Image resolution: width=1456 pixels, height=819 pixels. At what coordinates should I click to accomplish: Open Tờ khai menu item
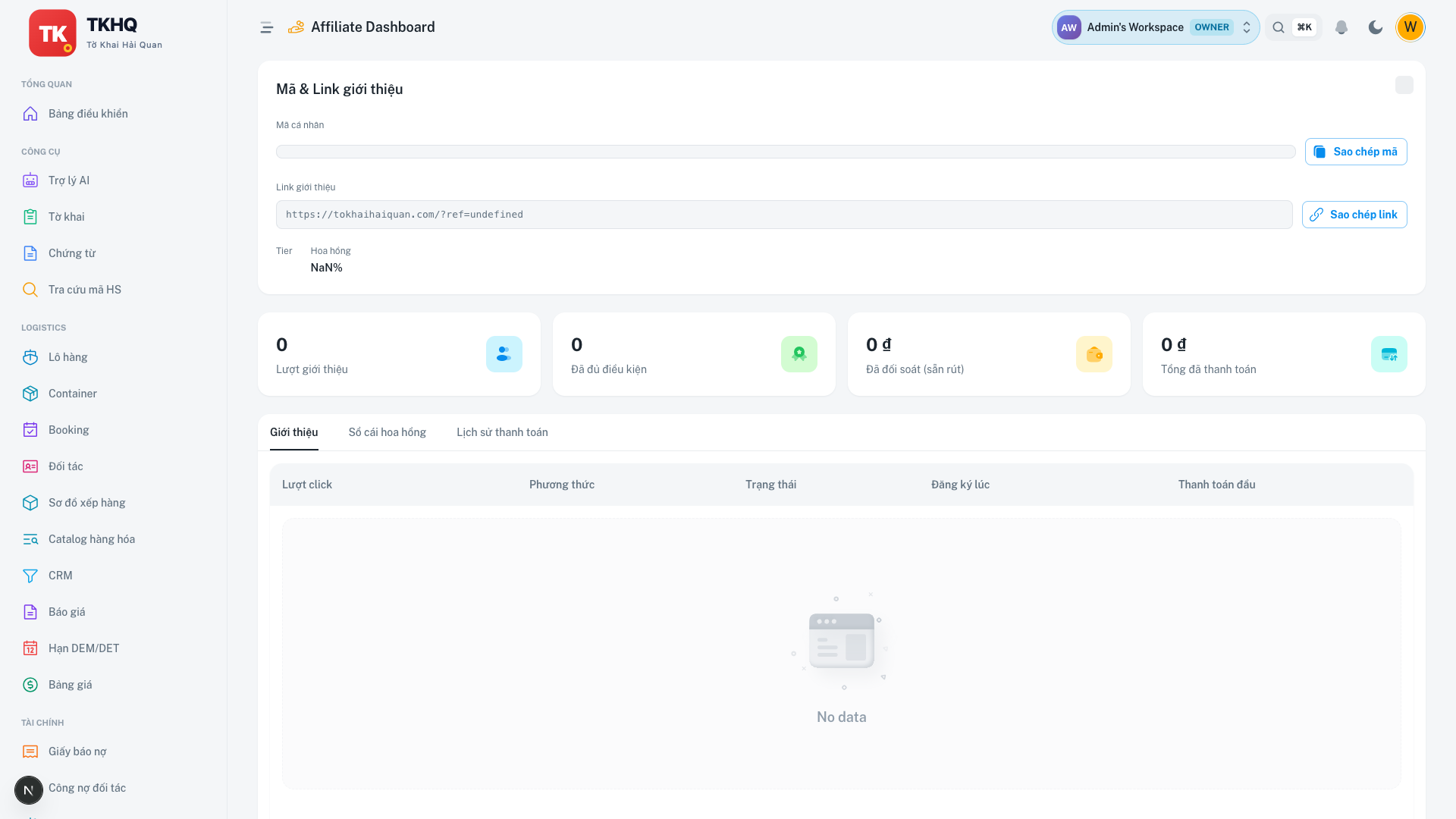click(114, 217)
